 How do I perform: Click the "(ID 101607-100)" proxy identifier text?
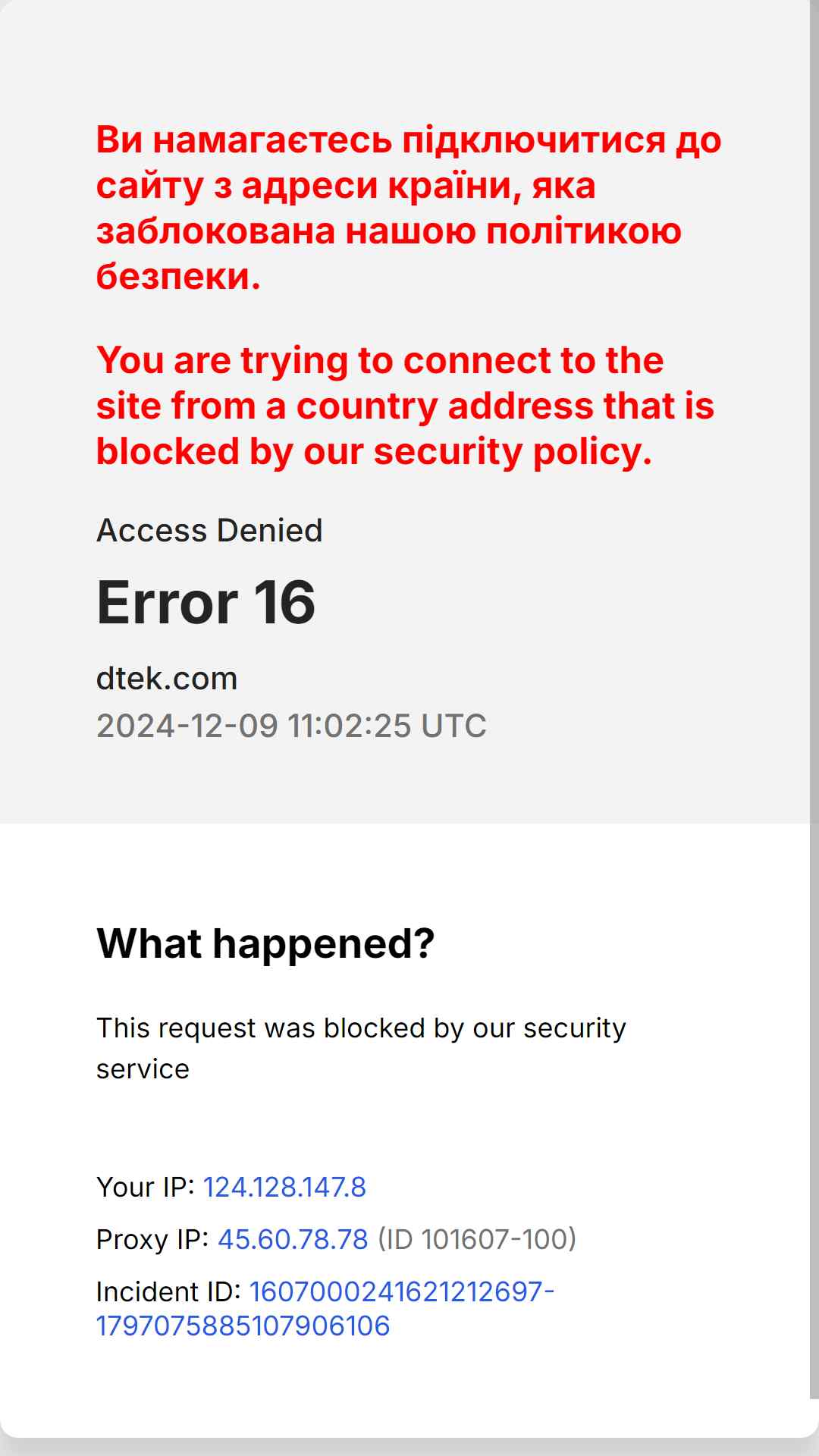pos(477,1239)
